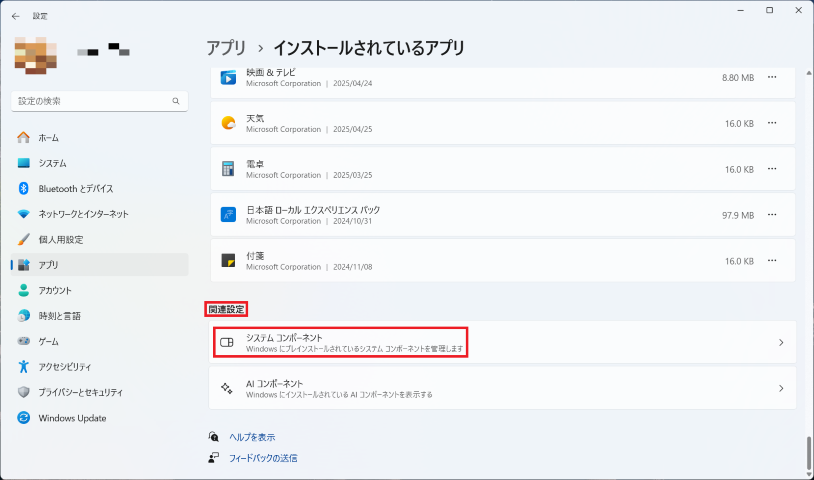This screenshot has width=814, height=480.
Task: Click the 映画 & テレビ app icon
Action: (x=228, y=78)
